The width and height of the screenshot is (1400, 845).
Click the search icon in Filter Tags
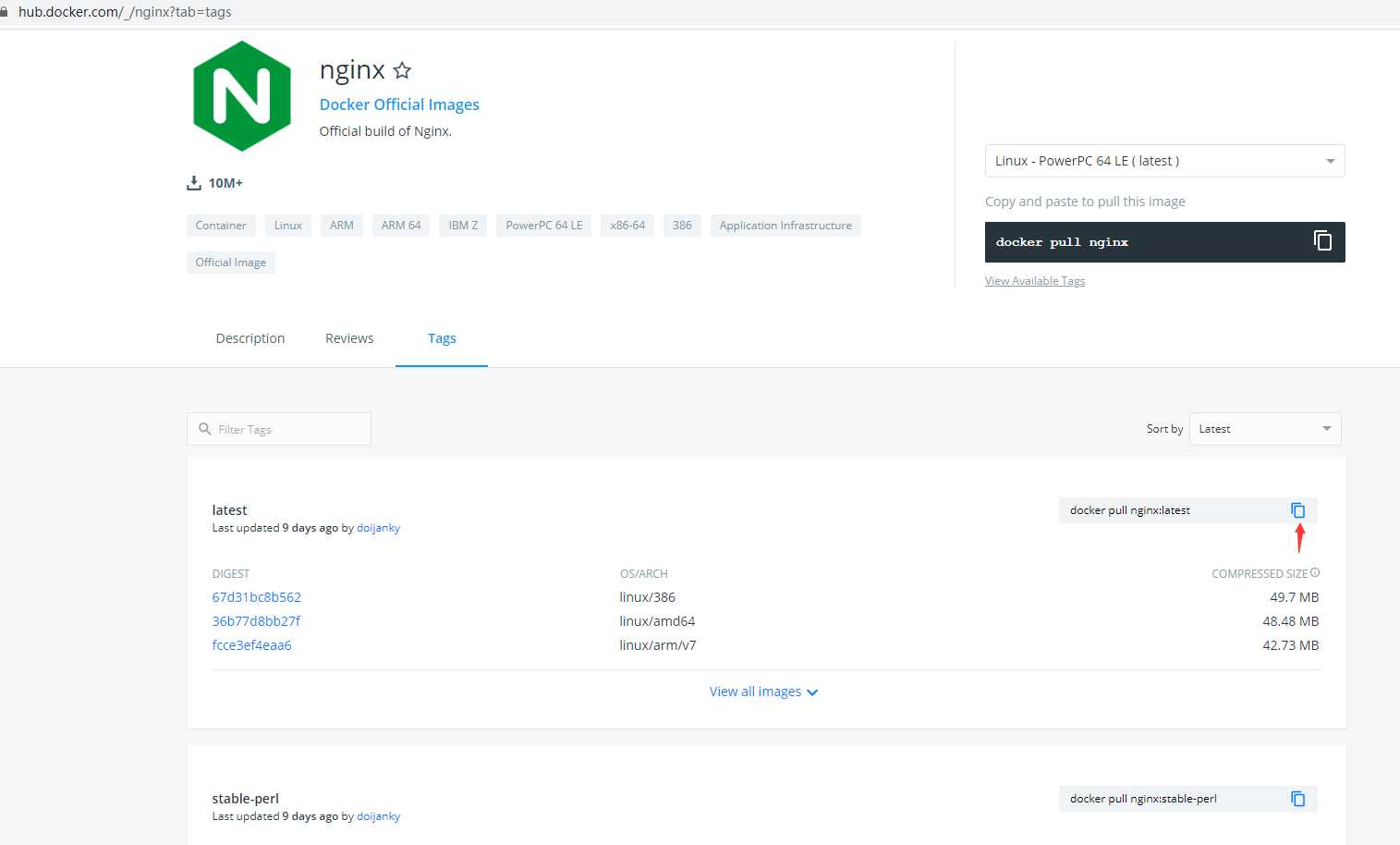(205, 429)
